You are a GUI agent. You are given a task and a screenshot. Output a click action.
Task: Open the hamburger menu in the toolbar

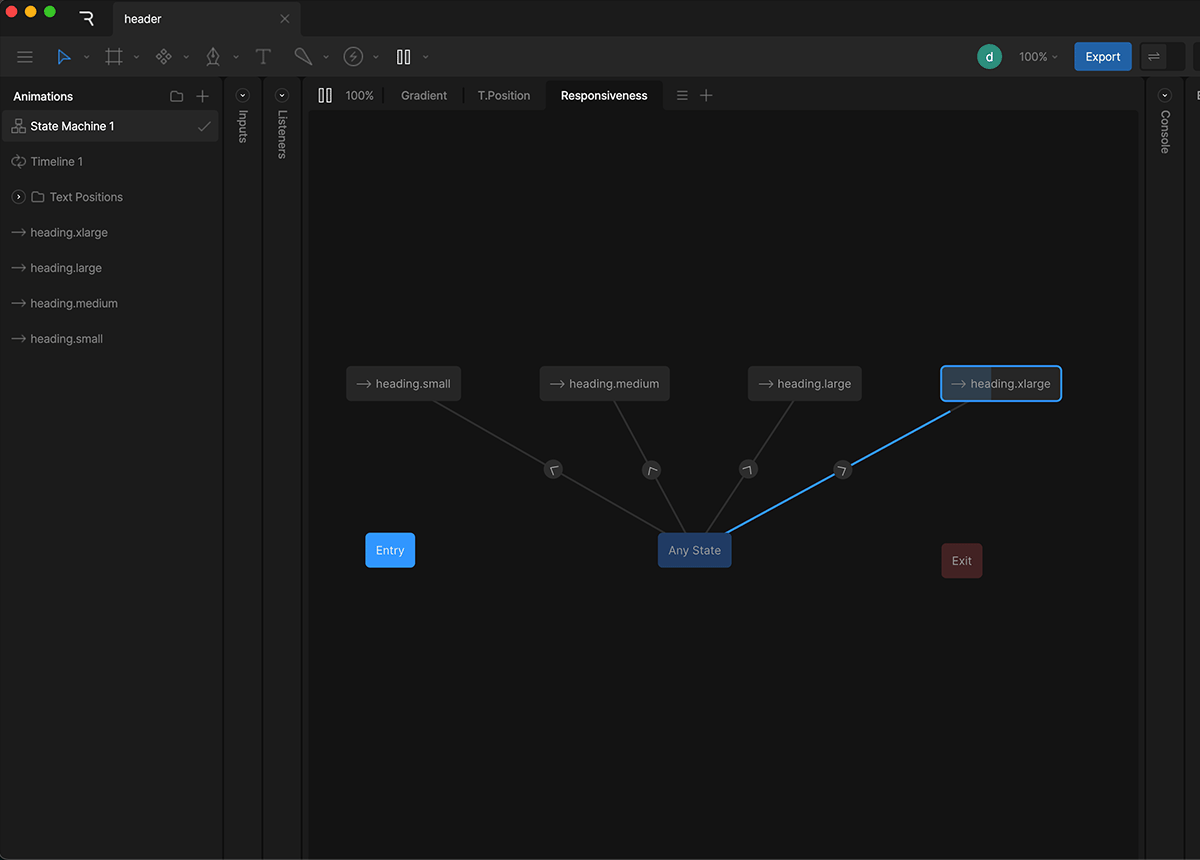click(x=25, y=57)
